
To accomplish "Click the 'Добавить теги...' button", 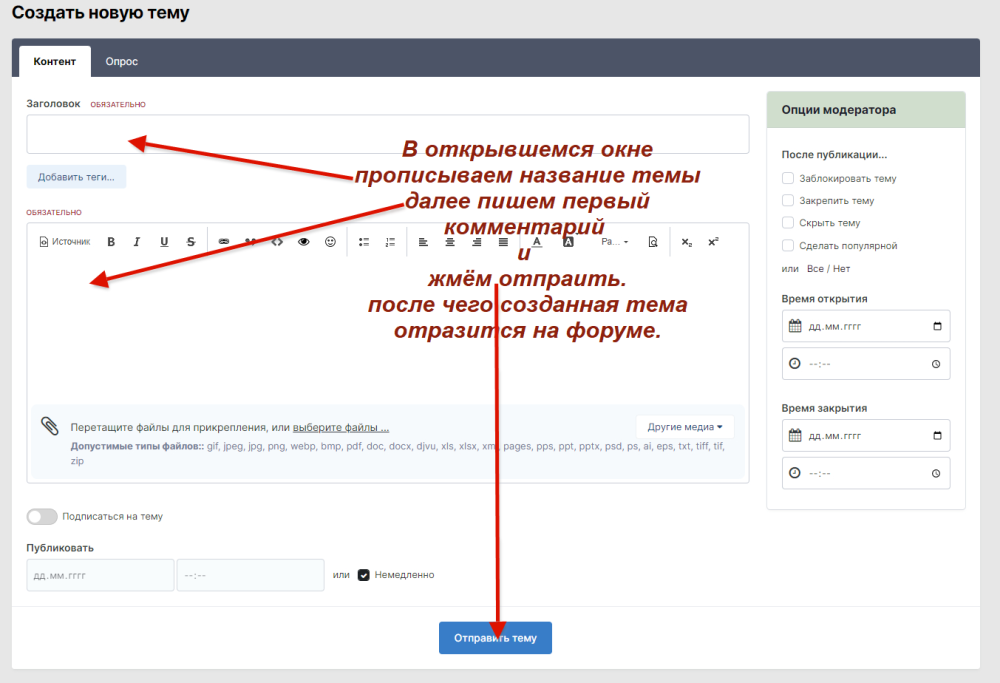I will point(76,177).
